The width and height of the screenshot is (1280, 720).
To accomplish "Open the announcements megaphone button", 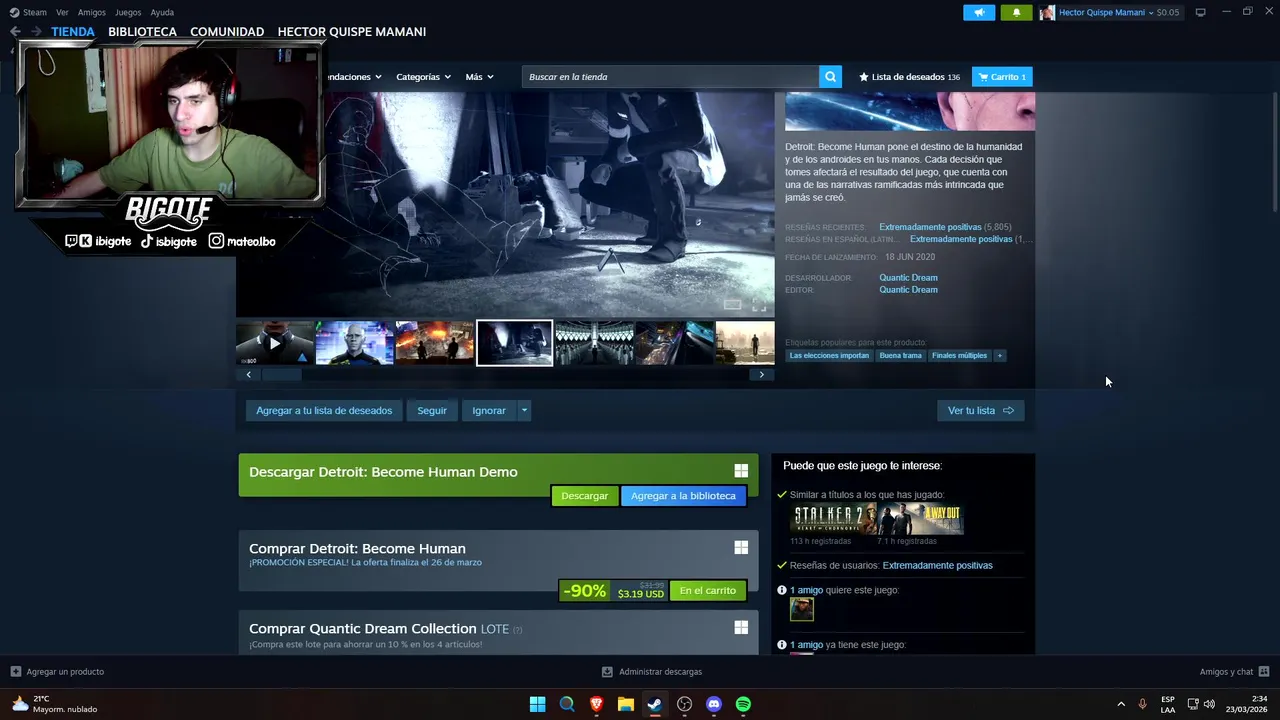I will click(x=979, y=12).
